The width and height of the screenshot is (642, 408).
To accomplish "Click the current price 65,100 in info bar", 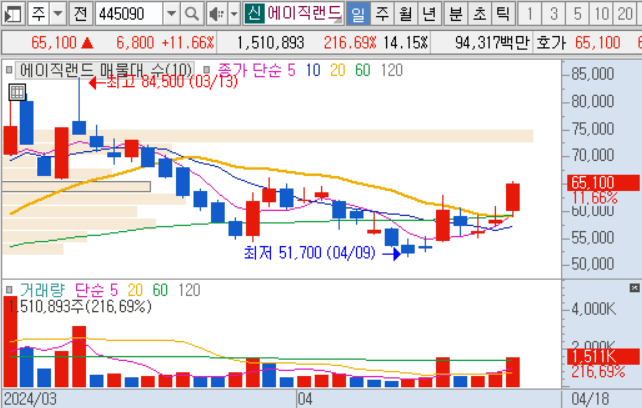I will [x=54, y=43].
